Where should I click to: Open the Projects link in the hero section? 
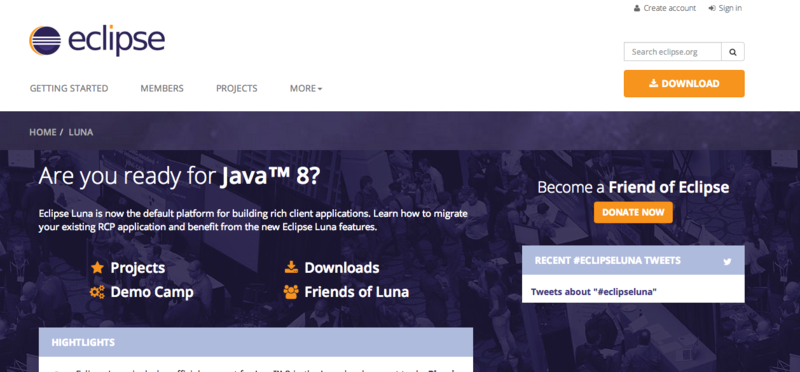click(x=138, y=267)
